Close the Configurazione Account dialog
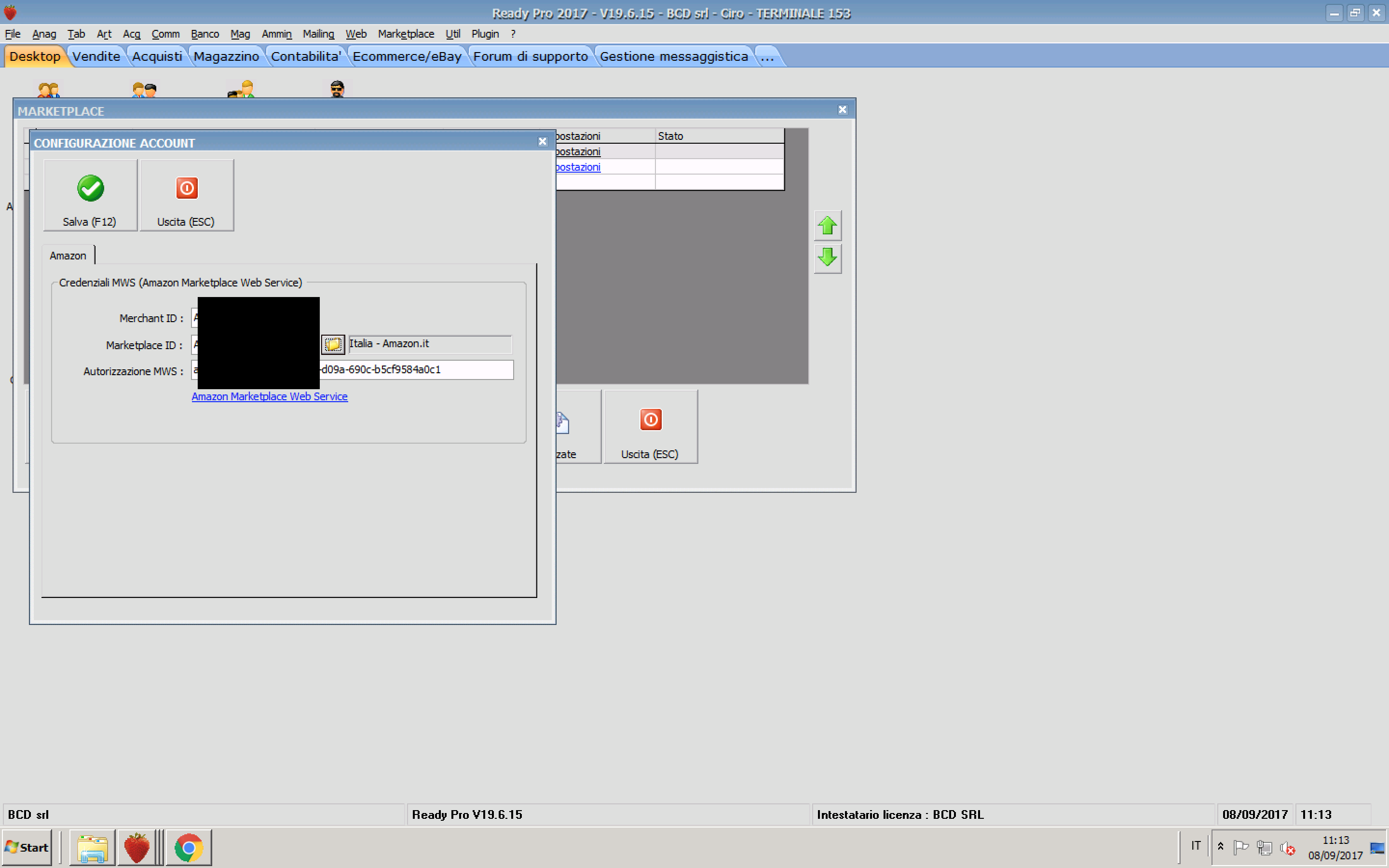Image resolution: width=1389 pixels, height=868 pixels. pyautogui.click(x=542, y=142)
